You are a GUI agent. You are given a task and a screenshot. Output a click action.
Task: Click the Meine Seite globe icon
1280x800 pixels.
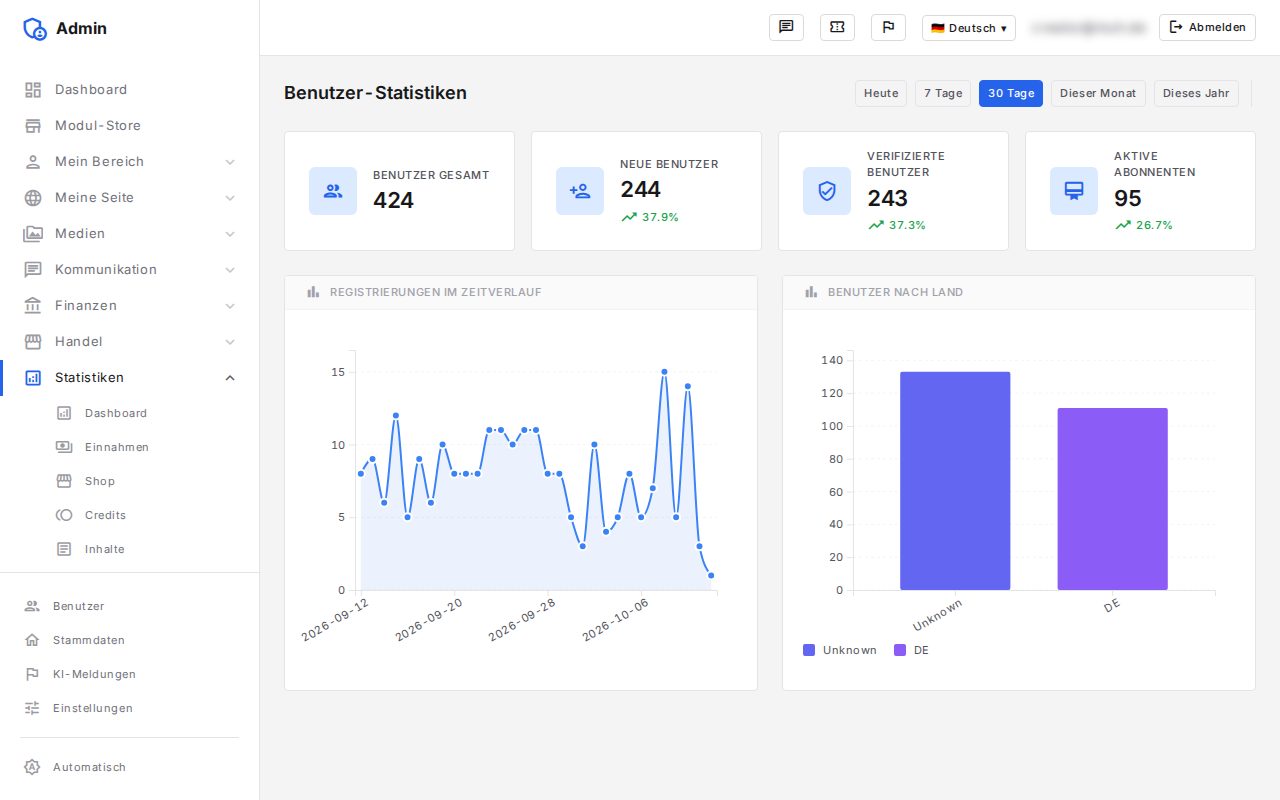click(x=33, y=198)
